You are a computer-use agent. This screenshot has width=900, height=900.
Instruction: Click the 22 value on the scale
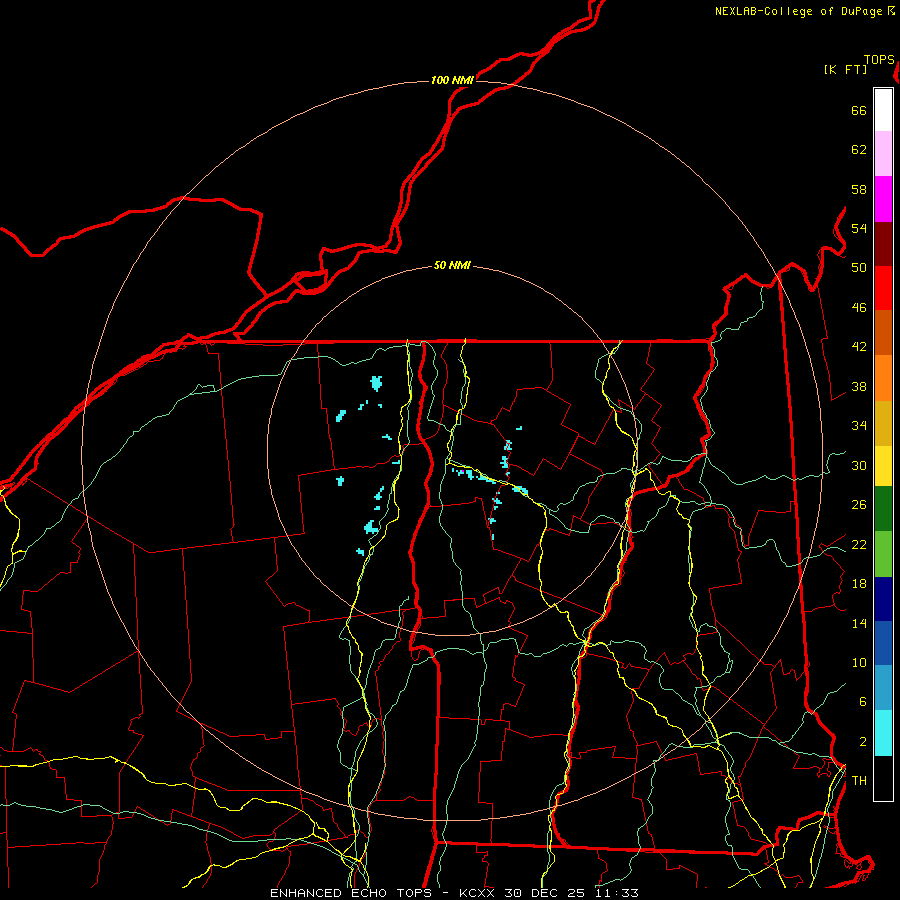tap(859, 544)
